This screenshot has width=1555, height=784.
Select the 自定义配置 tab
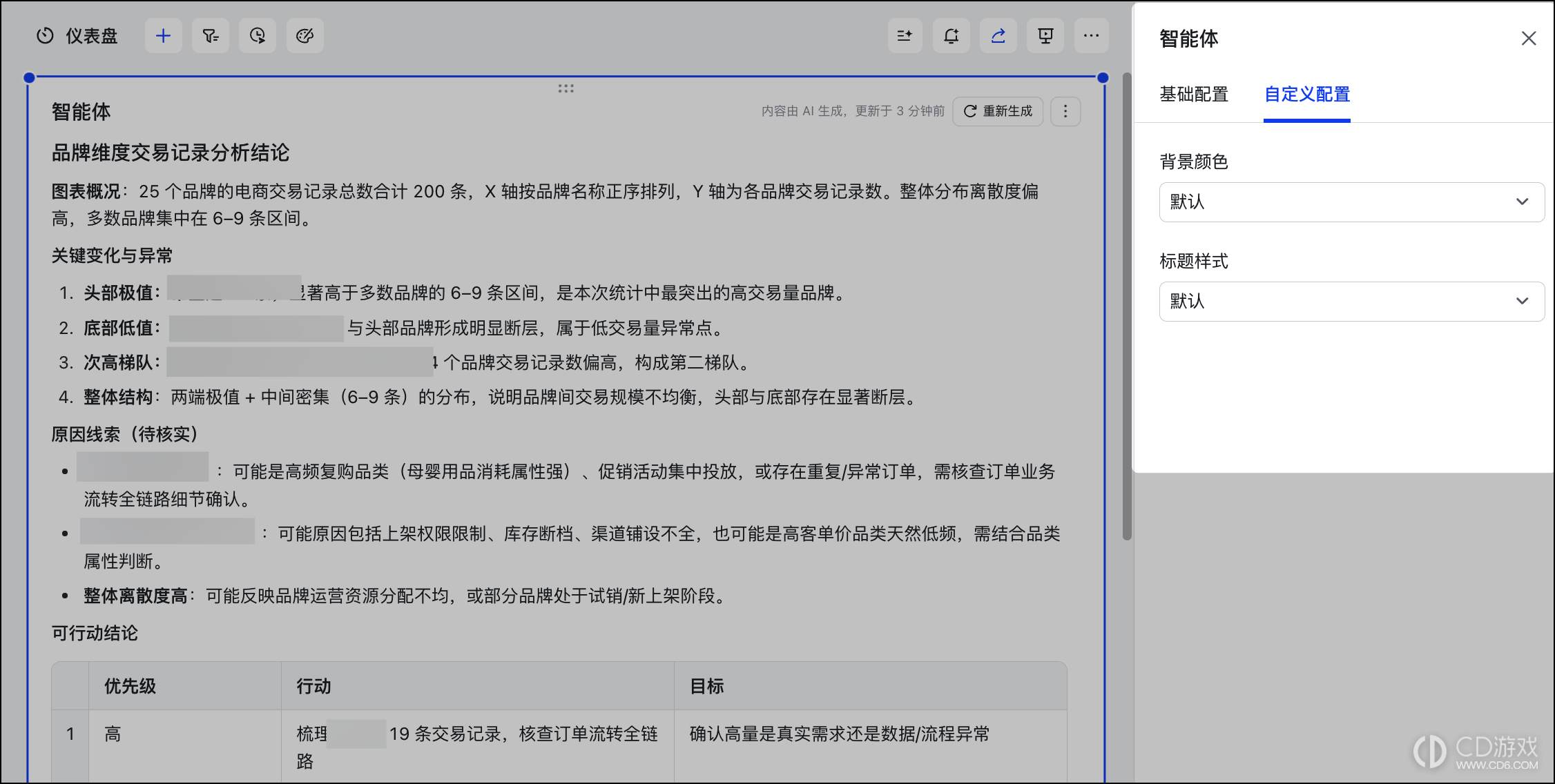coord(1307,95)
